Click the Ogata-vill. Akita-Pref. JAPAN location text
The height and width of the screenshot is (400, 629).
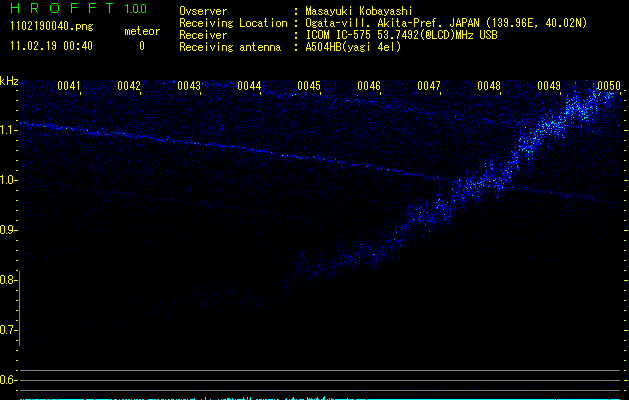446,23
